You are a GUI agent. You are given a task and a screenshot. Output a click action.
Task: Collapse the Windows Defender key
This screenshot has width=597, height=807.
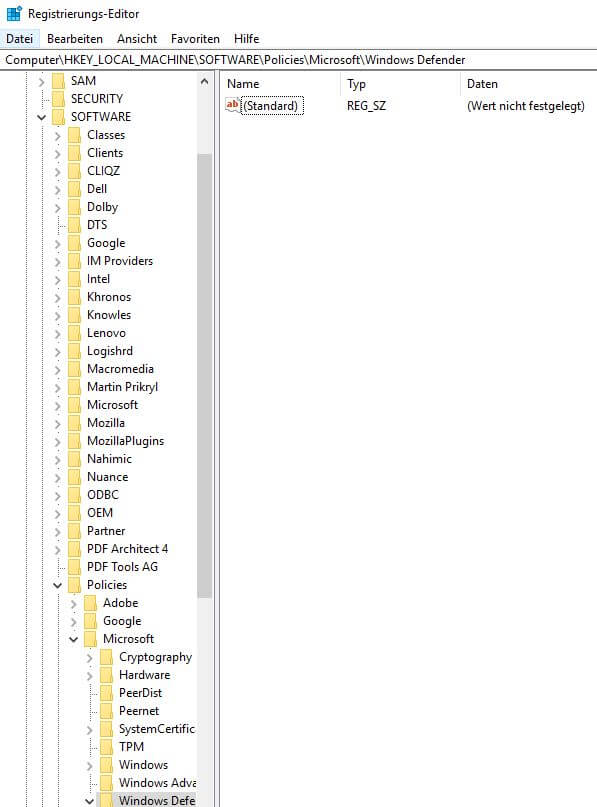pos(90,801)
